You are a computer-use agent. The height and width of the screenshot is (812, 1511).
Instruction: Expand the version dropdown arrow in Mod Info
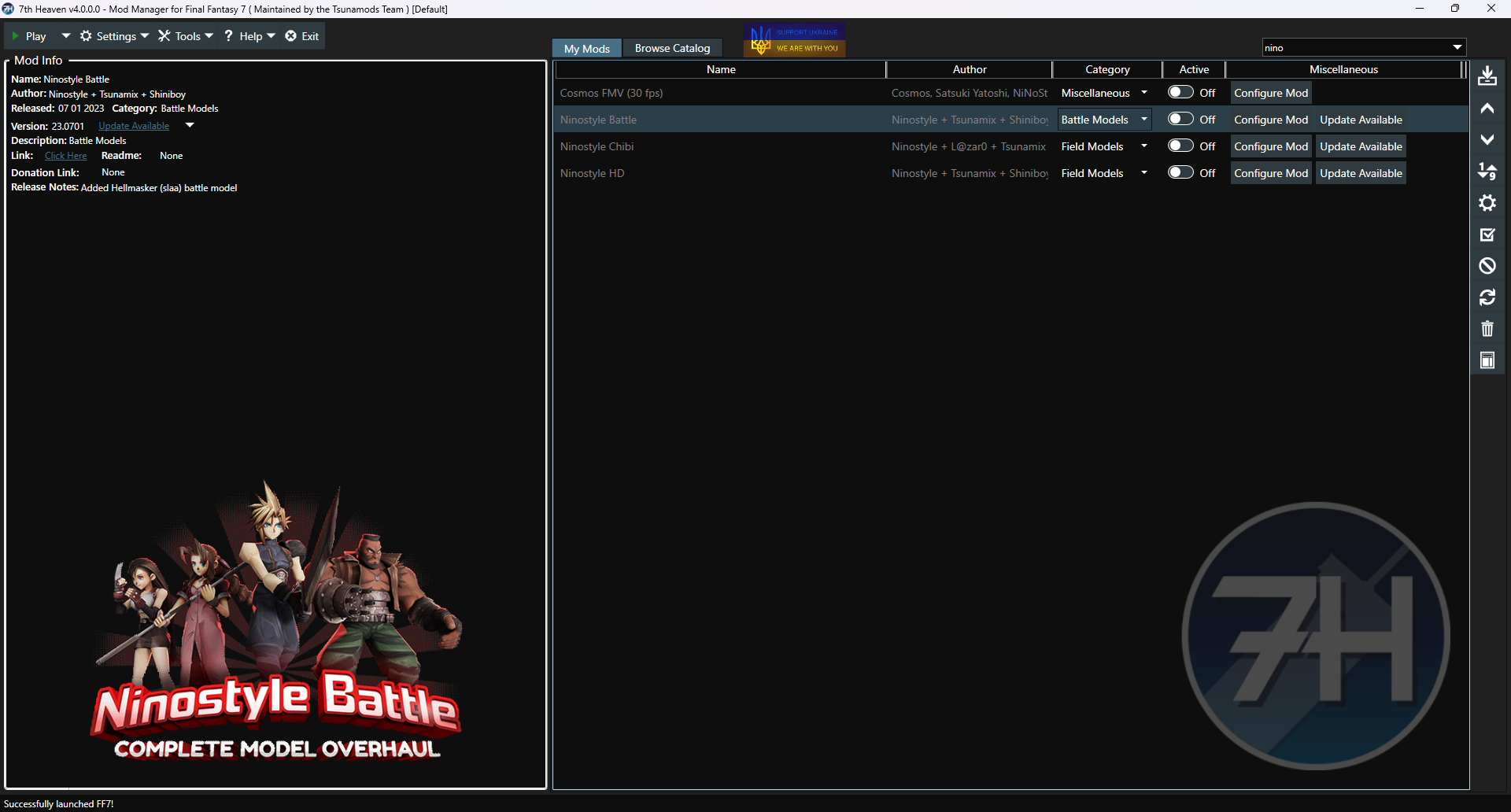190,125
